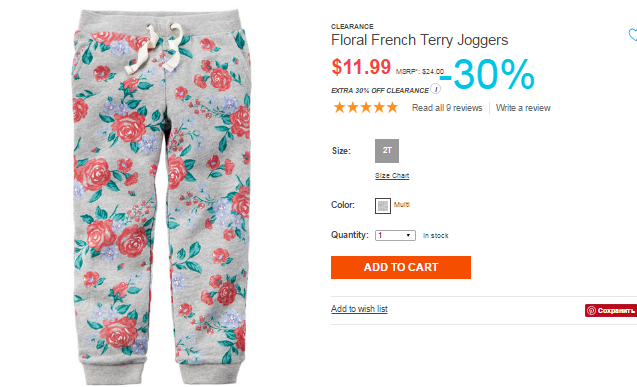637x387 pixels.
Task: Click the heart favorite icon
Action: 633,35
